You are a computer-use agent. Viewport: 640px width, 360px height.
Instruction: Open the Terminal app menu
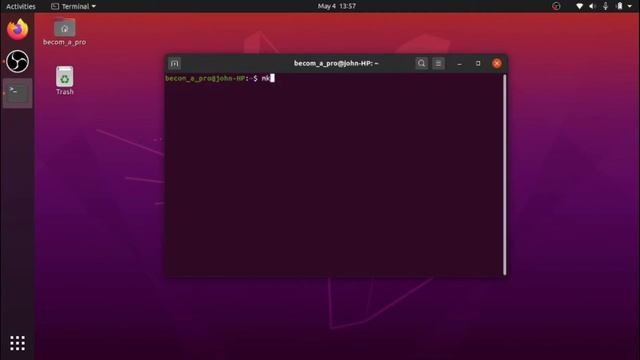[x=73, y=6]
